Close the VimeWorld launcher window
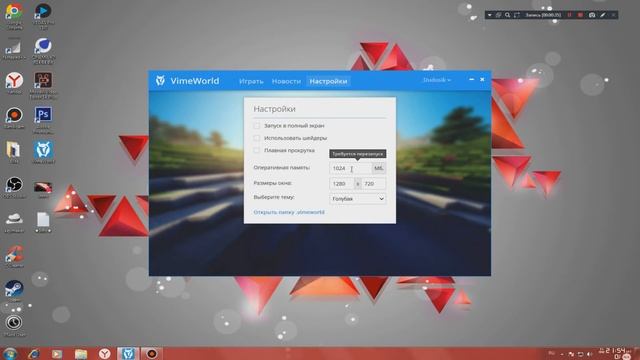 tap(482, 80)
